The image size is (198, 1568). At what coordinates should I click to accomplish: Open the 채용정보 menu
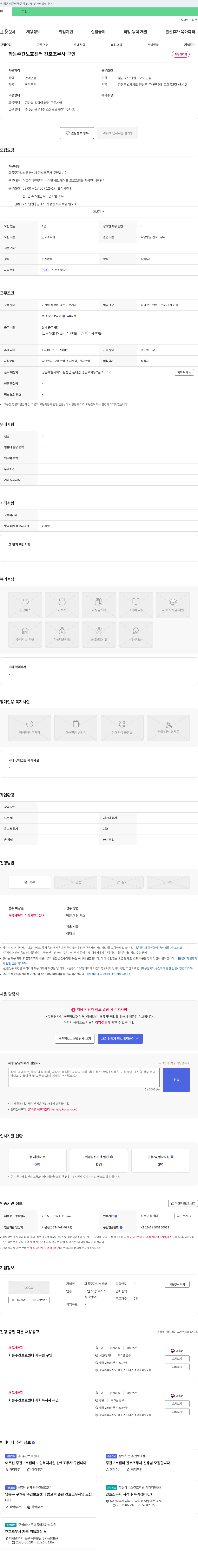click(x=33, y=32)
